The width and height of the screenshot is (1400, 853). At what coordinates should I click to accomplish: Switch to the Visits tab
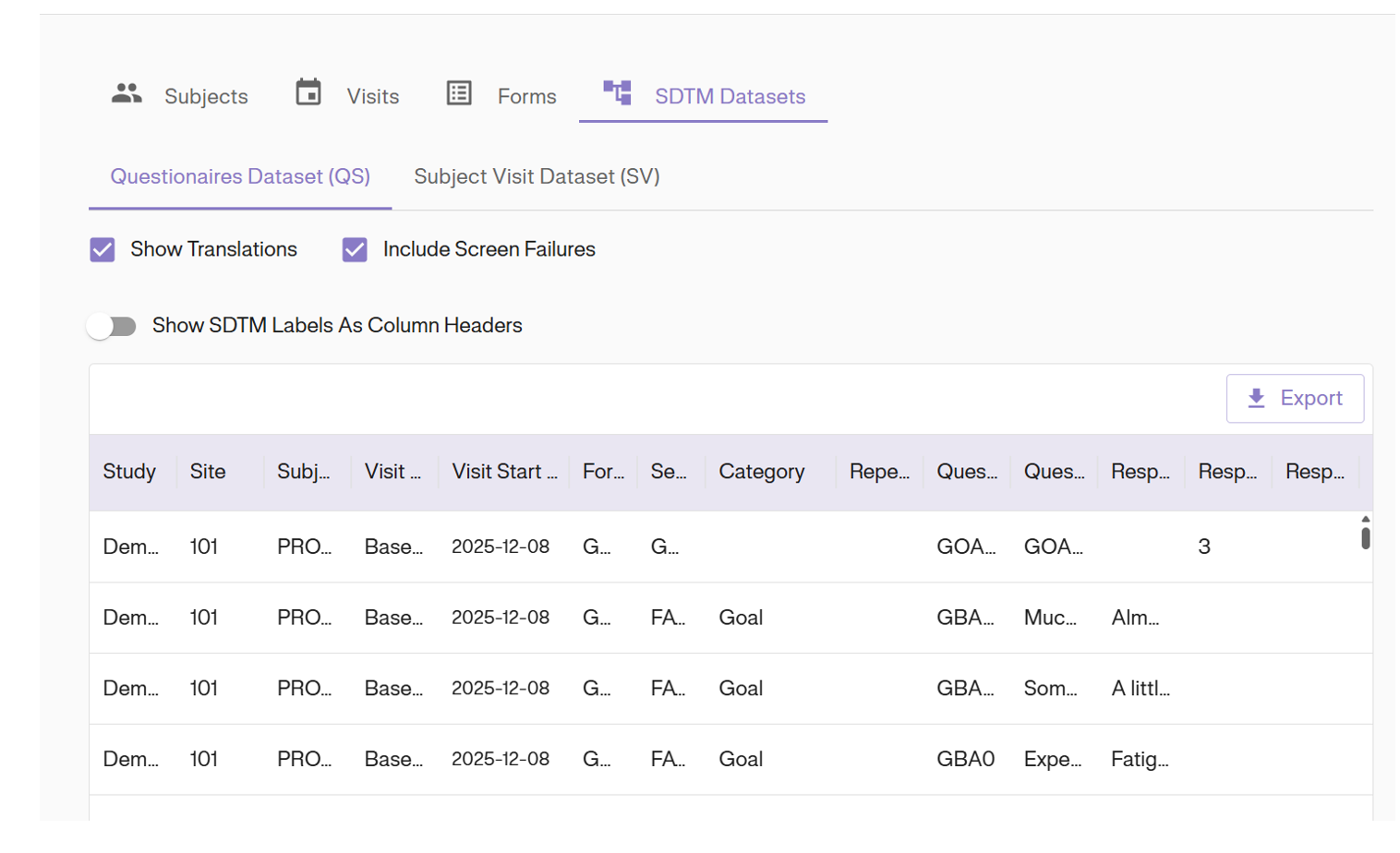(372, 96)
